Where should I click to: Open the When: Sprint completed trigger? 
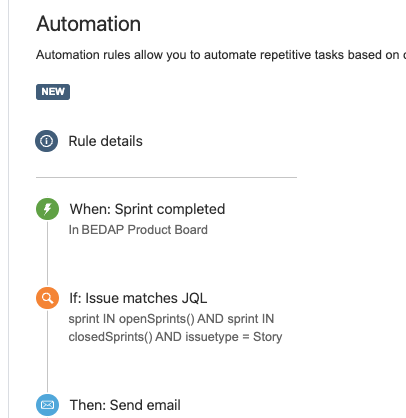point(147,209)
